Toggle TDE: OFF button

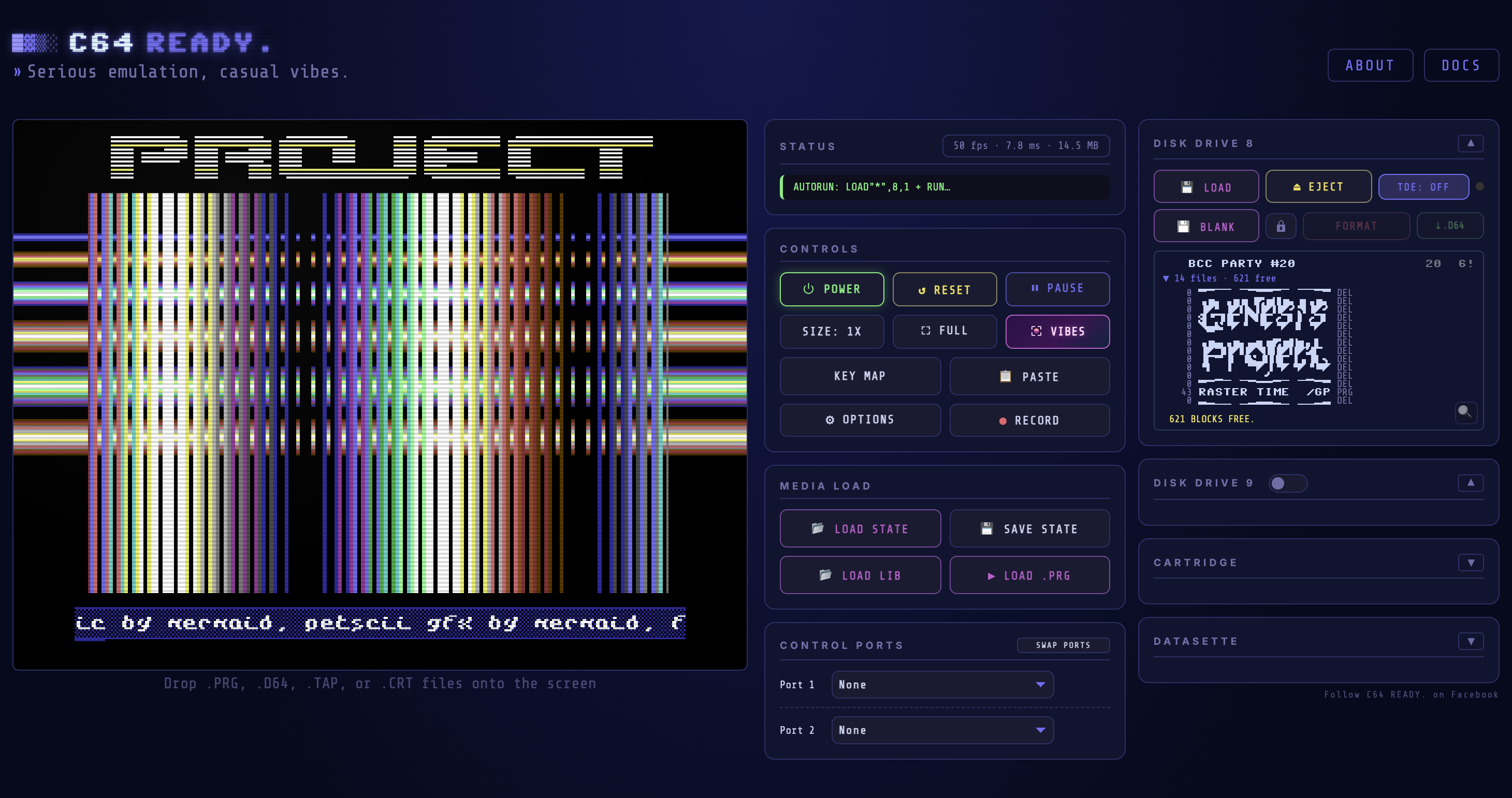coord(1423,187)
